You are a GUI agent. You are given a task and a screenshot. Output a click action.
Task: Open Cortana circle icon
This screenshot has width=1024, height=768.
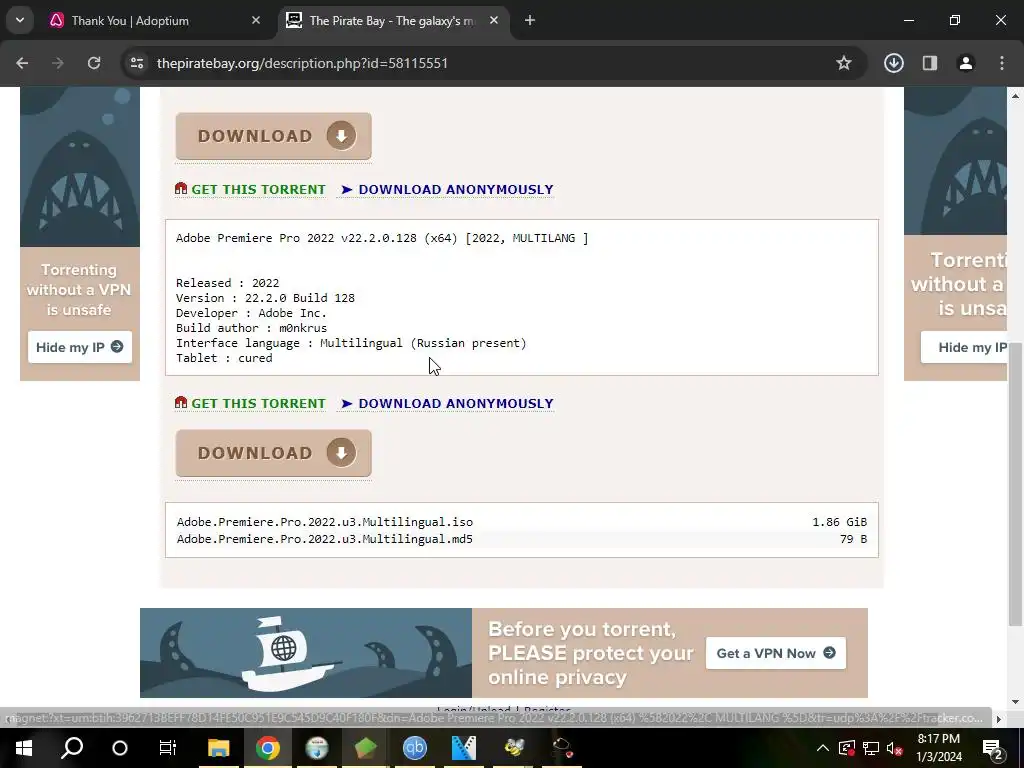120,748
